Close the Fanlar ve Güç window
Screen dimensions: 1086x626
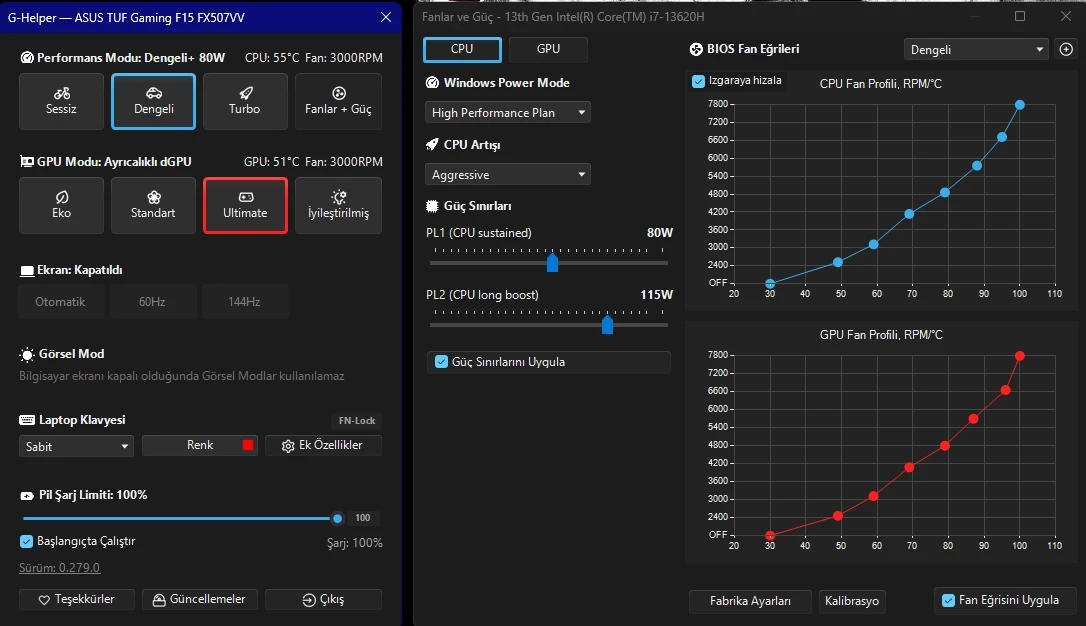coord(1066,16)
